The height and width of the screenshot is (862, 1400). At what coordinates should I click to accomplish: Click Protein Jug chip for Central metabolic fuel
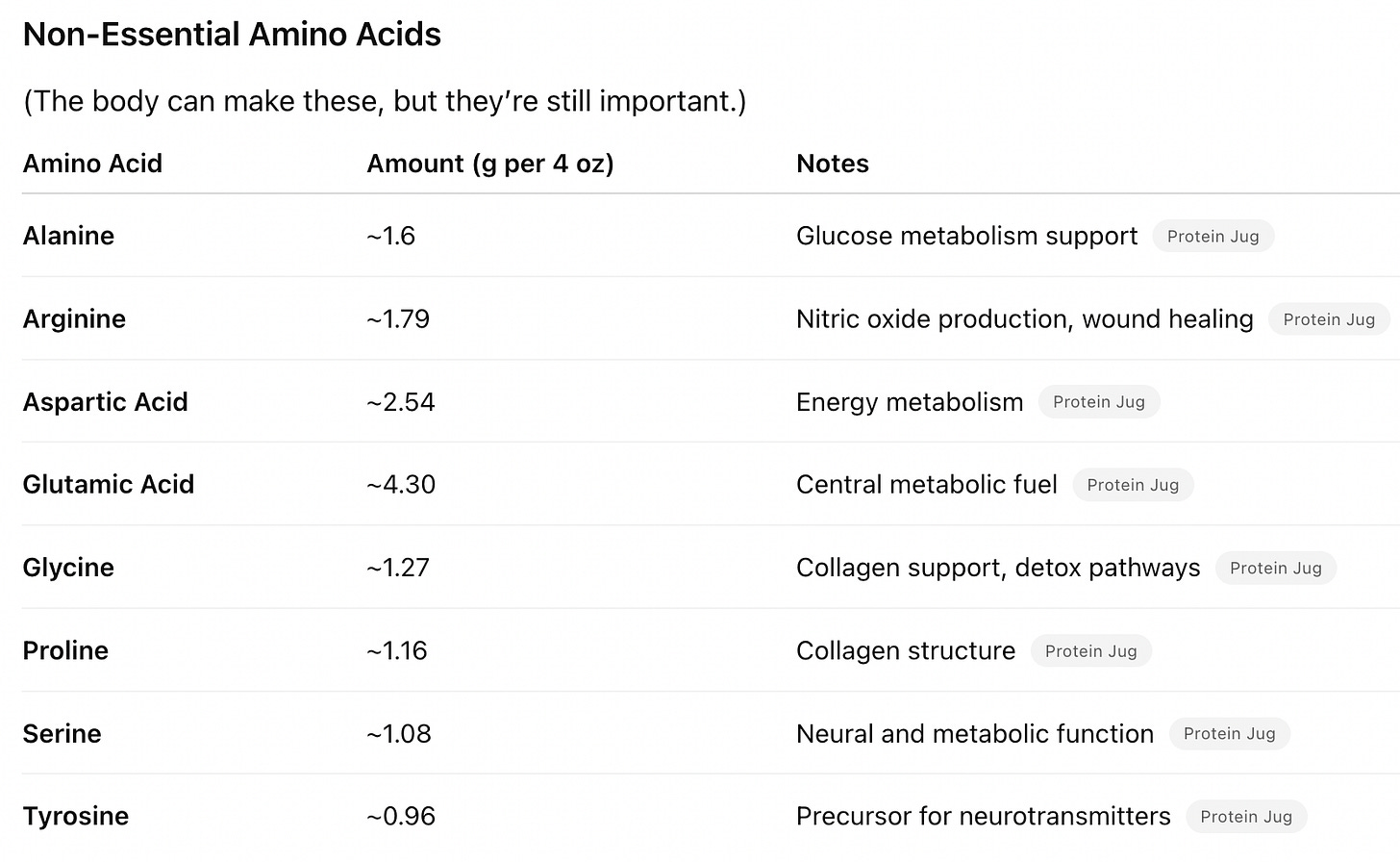[x=1133, y=485]
